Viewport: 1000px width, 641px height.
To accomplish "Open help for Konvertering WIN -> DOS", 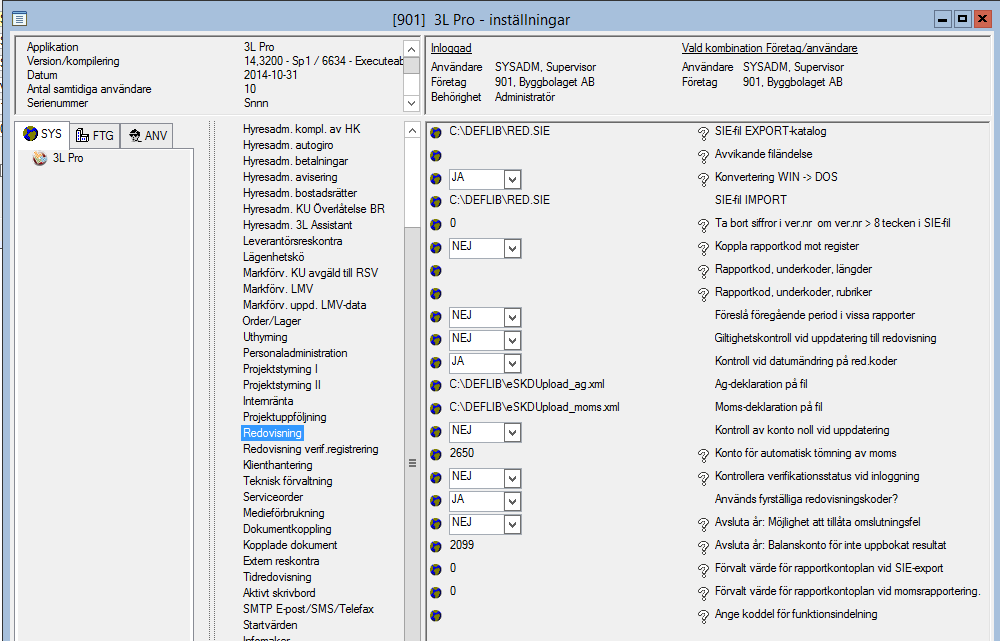I will (703, 179).
